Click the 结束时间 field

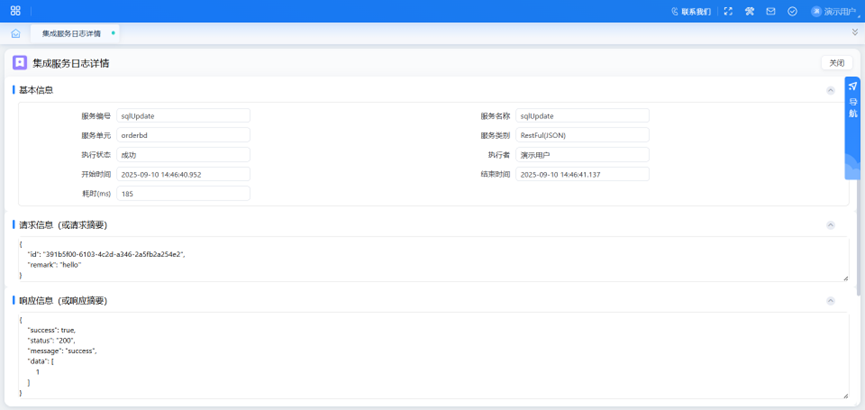point(583,174)
